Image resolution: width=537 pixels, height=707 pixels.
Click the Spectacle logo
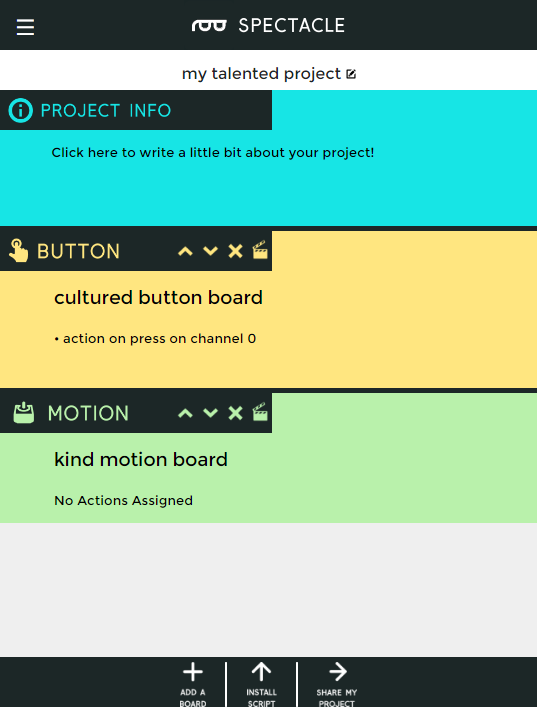point(268,25)
